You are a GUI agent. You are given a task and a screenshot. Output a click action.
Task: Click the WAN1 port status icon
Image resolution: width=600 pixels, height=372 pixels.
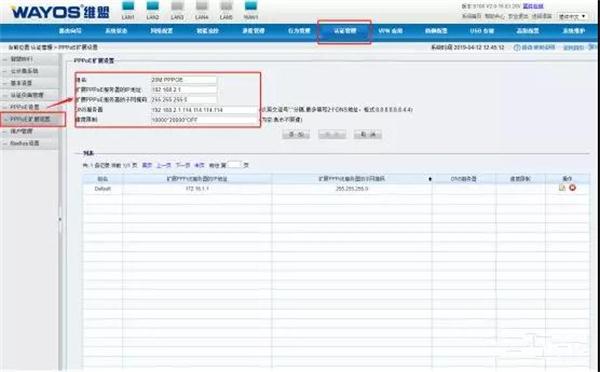pos(251,6)
